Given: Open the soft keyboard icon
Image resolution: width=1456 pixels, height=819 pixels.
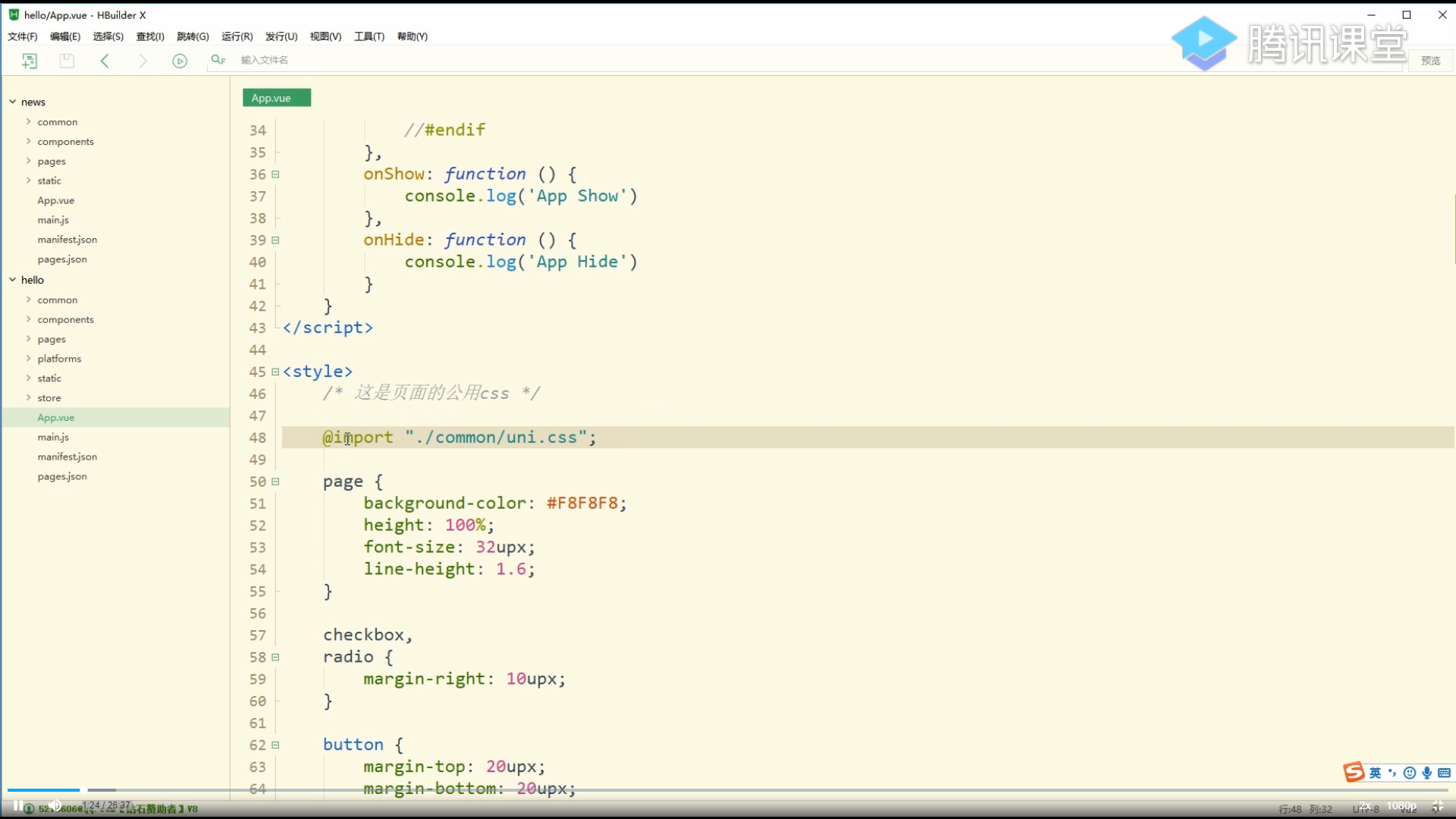Looking at the screenshot, I should coord(1444,773).
